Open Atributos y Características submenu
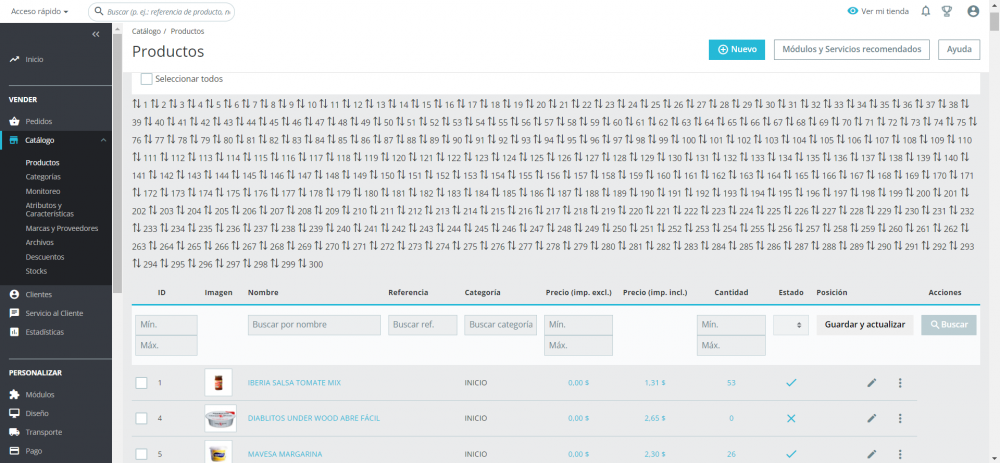This screenshot has height=463, width=1000. pyautogui.click(x=50, y=210)
